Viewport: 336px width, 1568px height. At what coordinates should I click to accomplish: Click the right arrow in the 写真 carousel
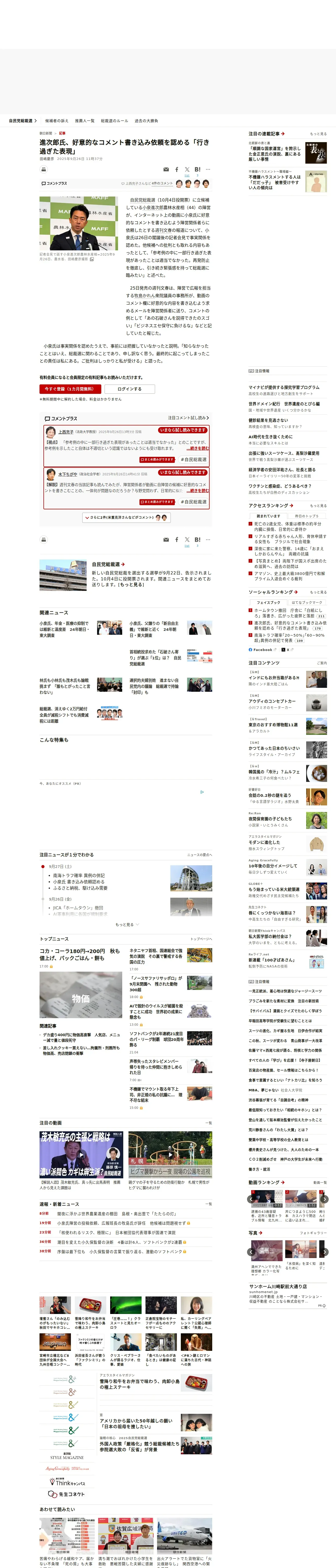click(324, 1252)
